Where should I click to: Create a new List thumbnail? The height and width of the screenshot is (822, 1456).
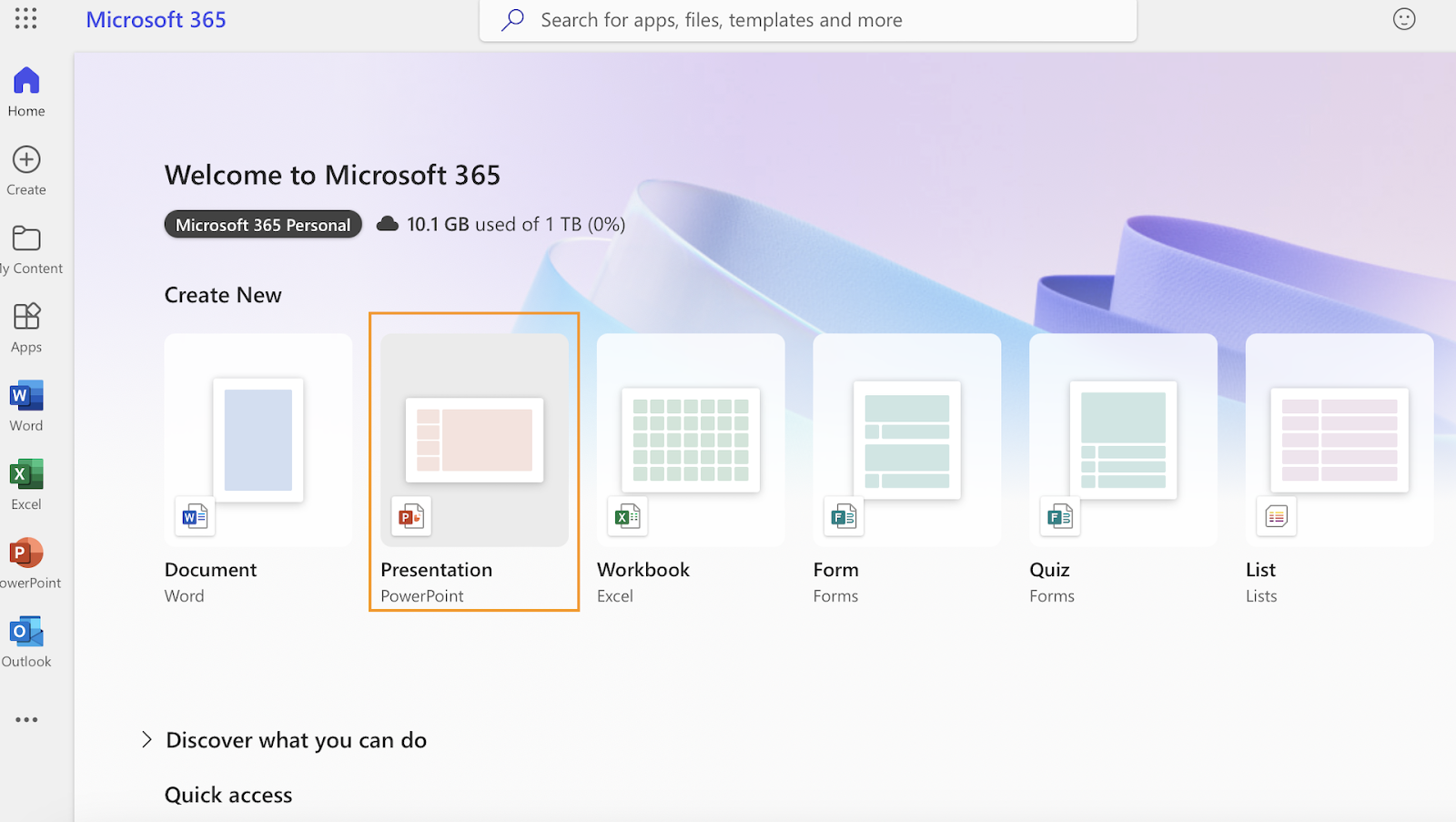pos(1340,440)
